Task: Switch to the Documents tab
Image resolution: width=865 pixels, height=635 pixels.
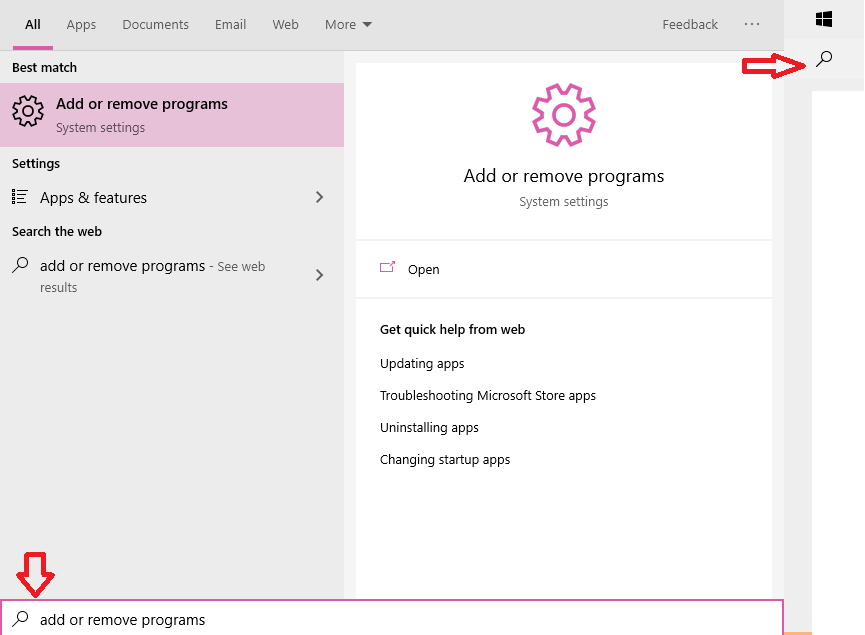Action: pyautogui.click(x=156, y=24)
